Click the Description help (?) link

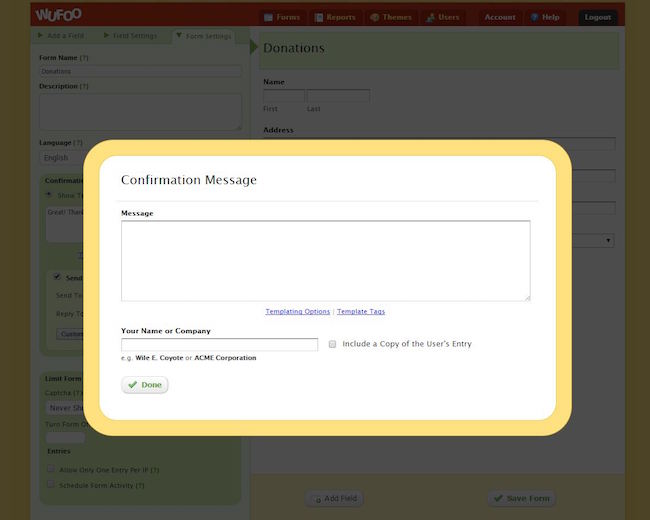tap(84, 86)
